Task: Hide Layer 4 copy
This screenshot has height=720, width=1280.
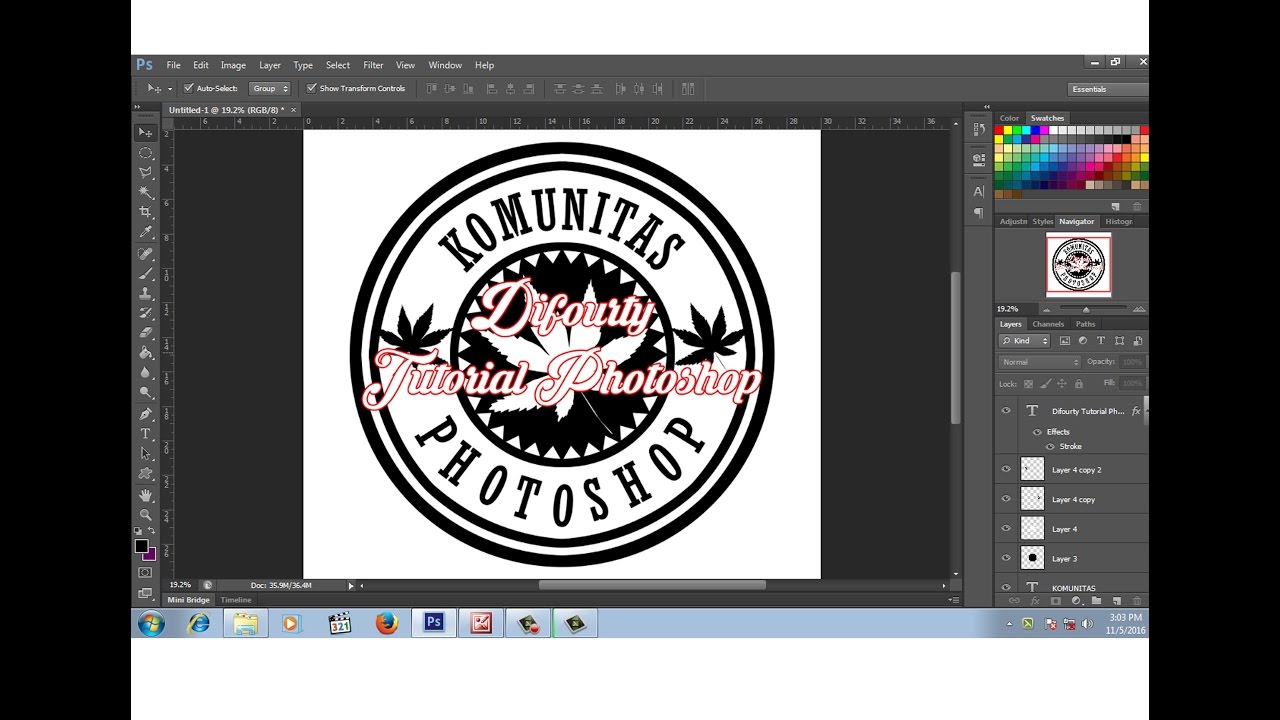Action: (x=1006, y=499)
